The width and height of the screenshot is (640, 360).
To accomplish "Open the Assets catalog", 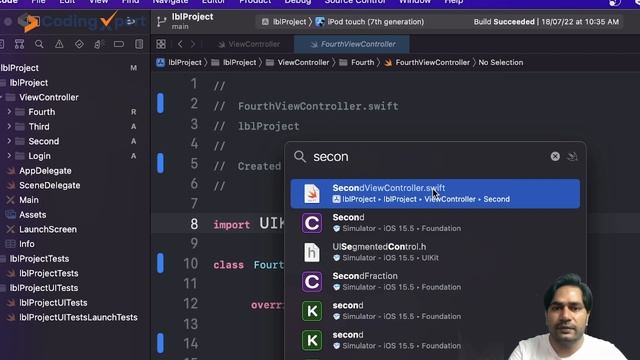I will point(32,215).
